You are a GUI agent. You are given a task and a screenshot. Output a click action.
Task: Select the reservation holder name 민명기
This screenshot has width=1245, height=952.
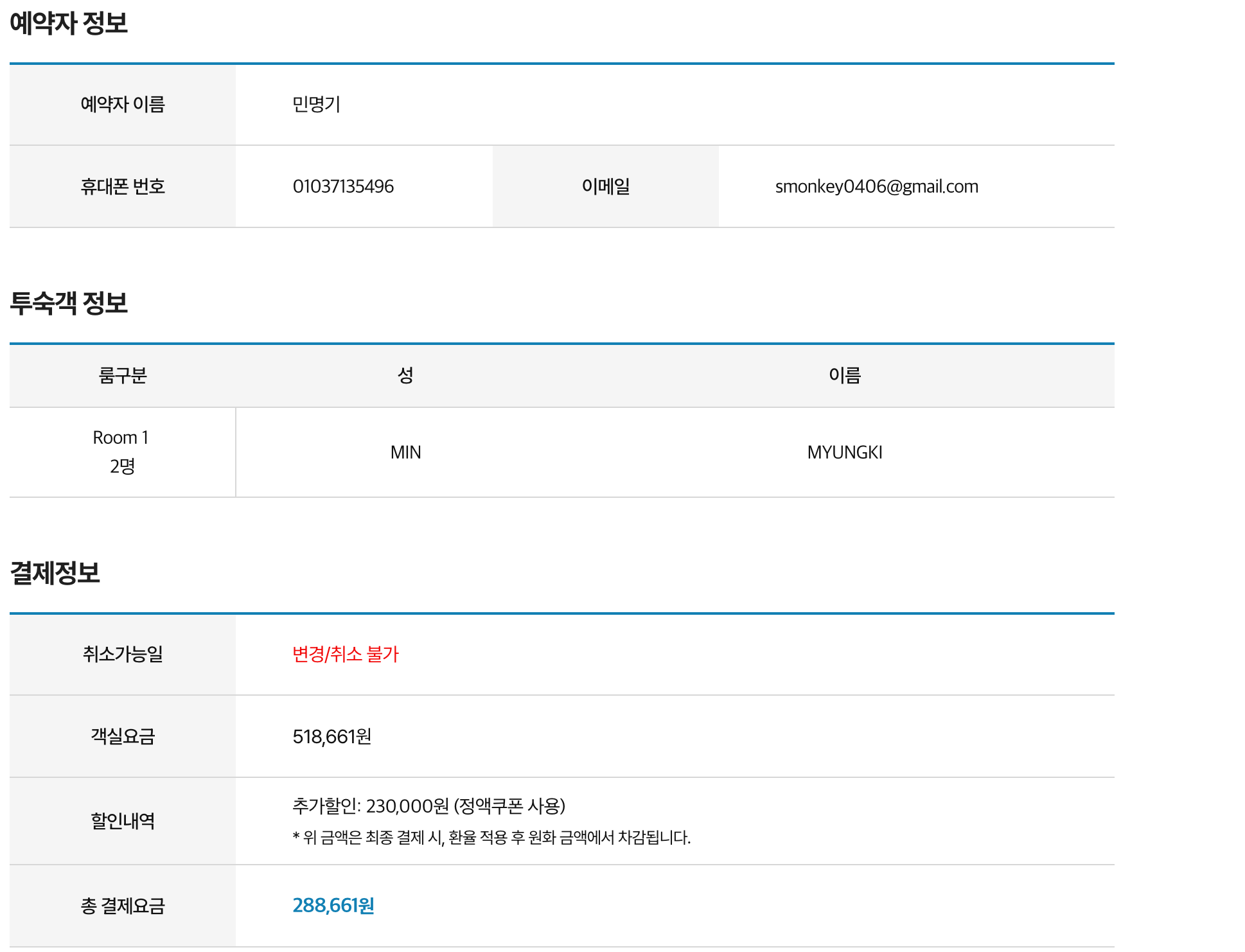(313, 105)
